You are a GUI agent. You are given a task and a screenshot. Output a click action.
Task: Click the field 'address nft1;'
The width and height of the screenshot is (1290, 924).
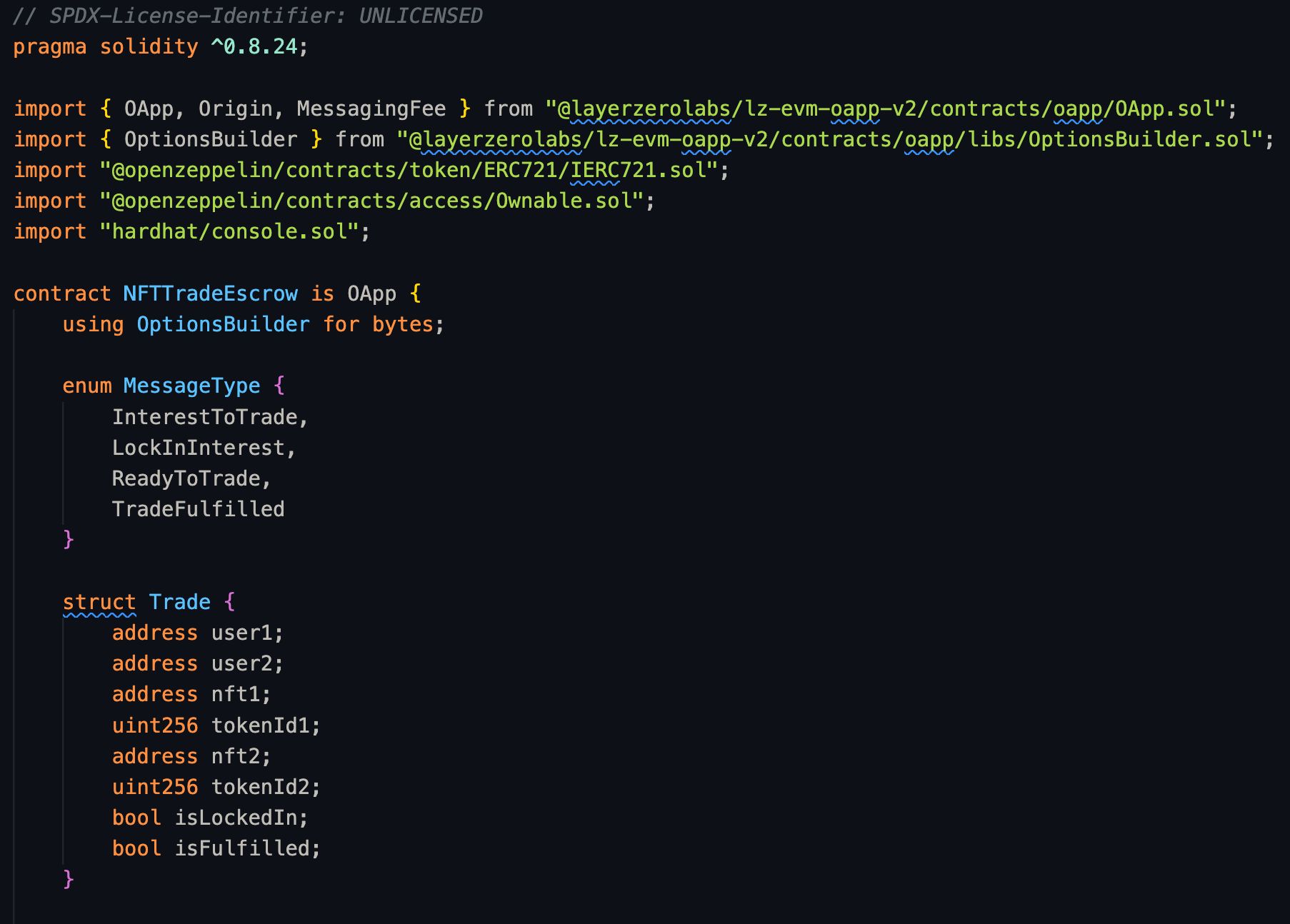pos(191,694)
